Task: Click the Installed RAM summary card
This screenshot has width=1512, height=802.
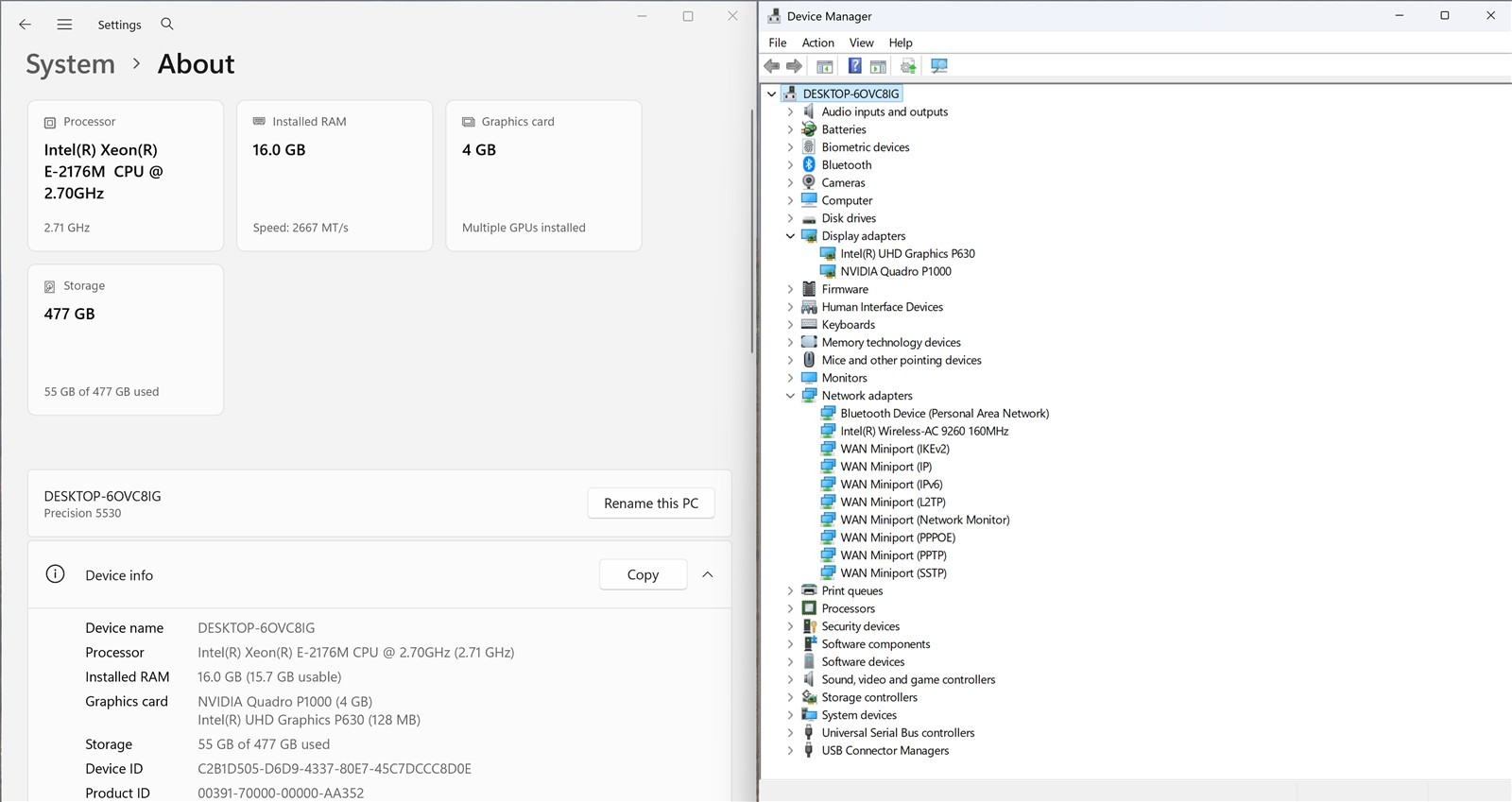Action: (335, 176)
